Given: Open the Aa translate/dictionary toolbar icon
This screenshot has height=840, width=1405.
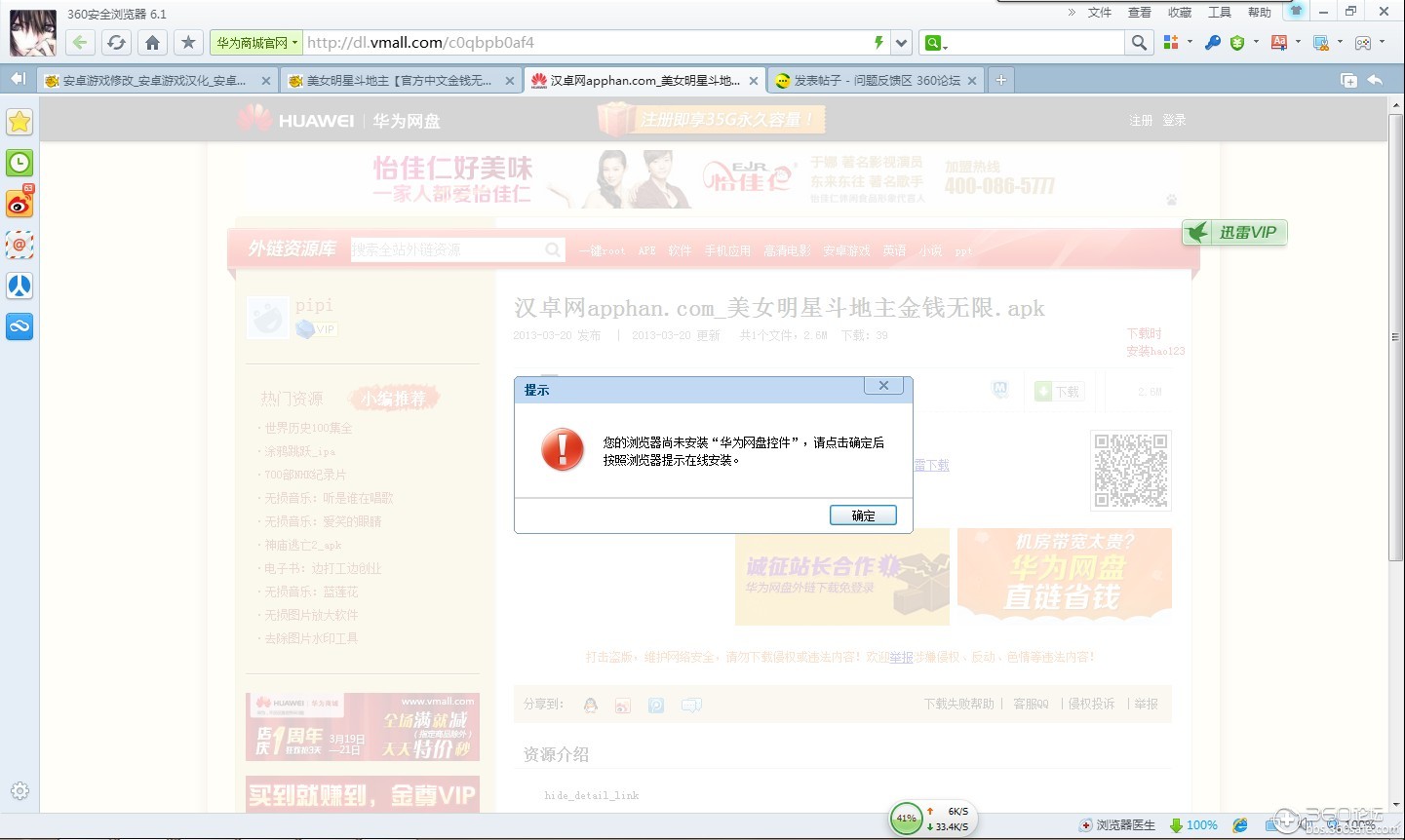Looking at the screenshot, I should point(1279,43).
